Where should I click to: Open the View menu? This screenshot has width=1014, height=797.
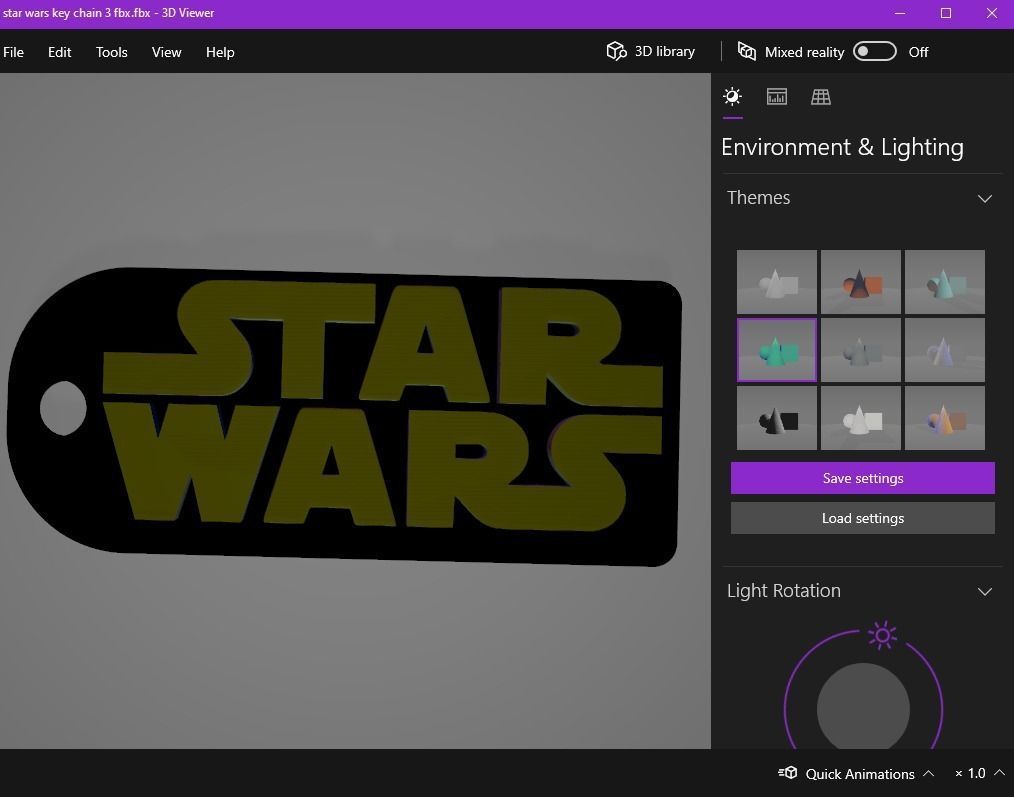coord(166,52)
